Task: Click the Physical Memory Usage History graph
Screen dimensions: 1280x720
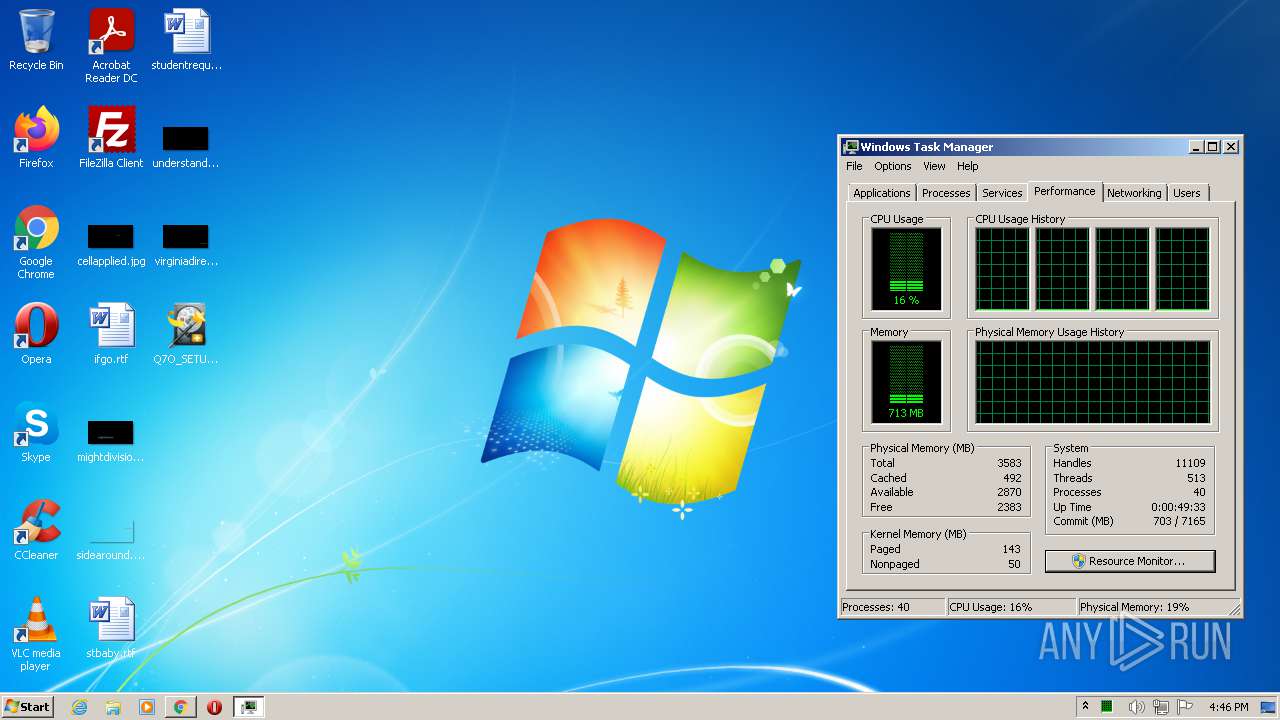Action: 1092,381
